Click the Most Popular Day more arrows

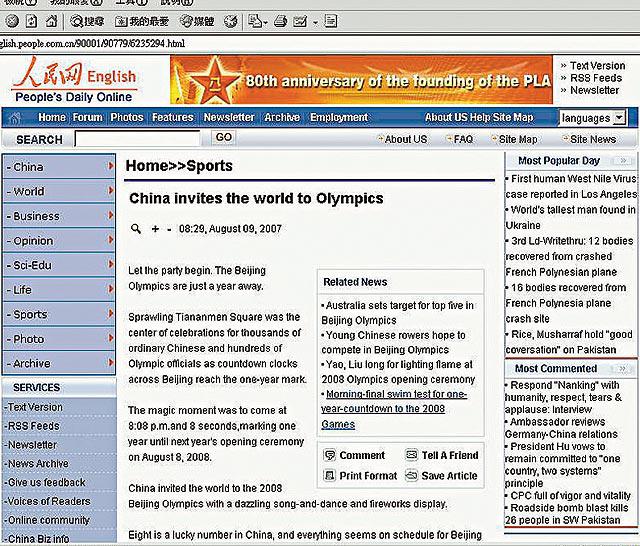623,160
